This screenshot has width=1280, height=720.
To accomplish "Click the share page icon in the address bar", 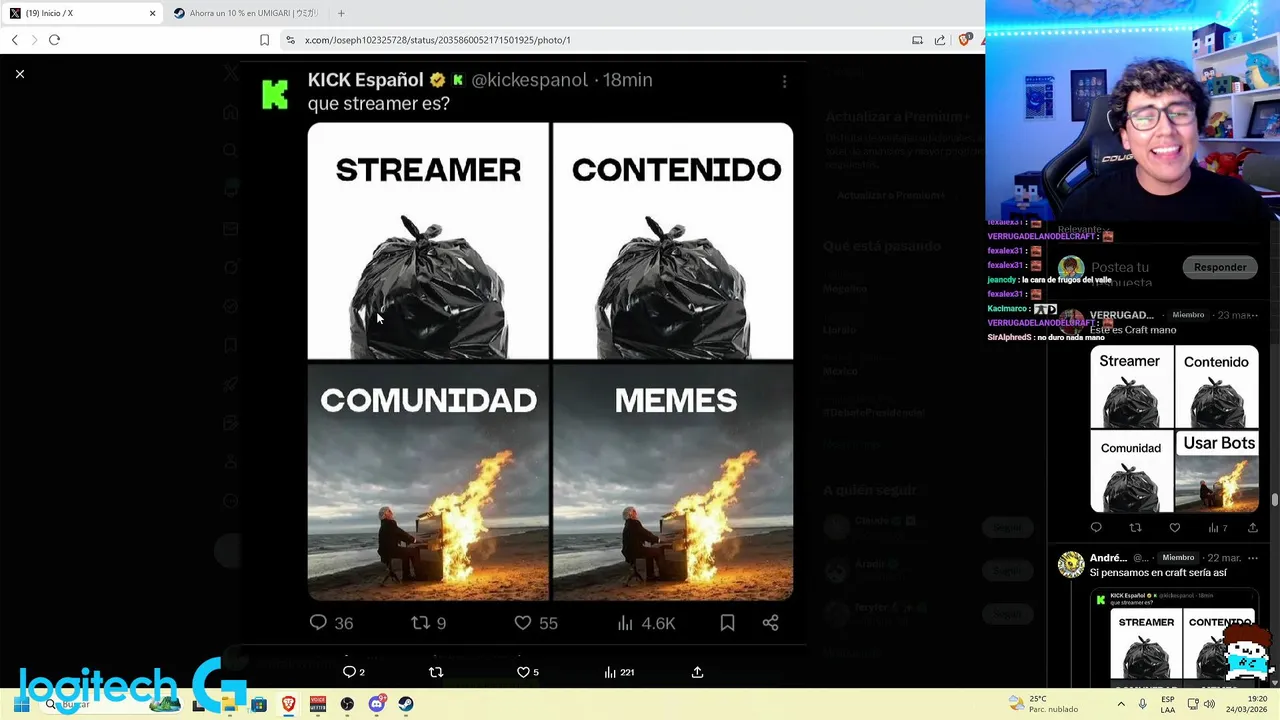I will coord(940,40).
